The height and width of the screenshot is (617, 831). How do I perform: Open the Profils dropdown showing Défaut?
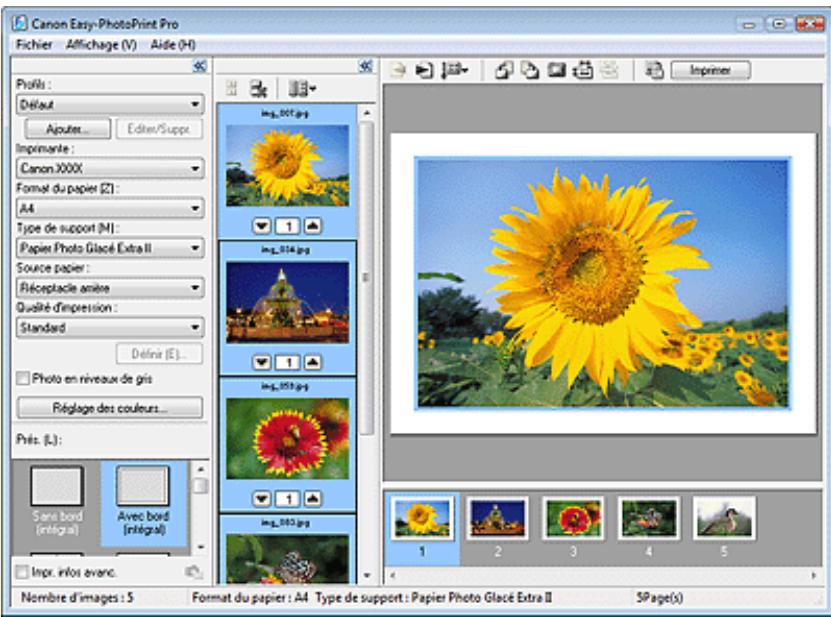pyautogui.click(x=110, y=104)
